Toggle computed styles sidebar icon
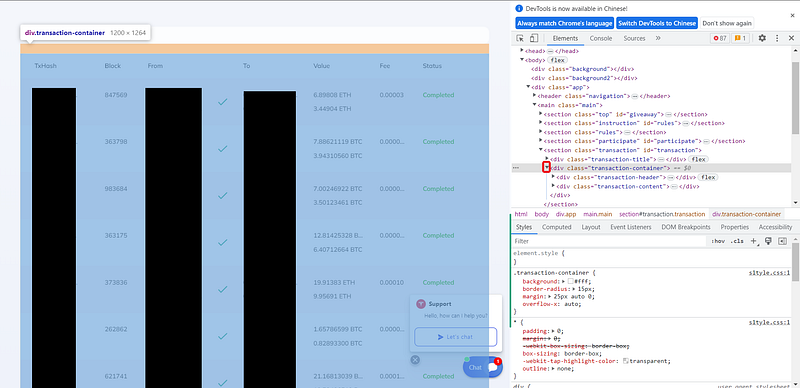This screenshot has height=388, width=800. coord(783,241)
